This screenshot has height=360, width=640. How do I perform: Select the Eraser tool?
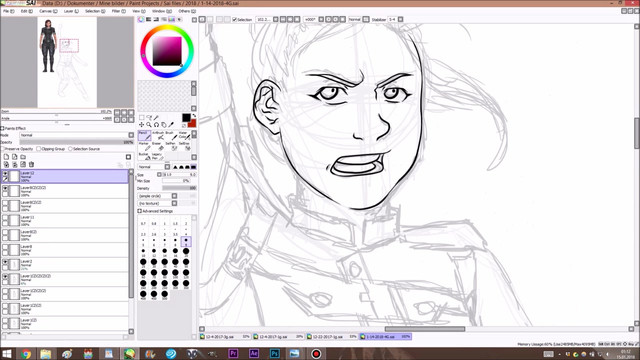(157, 146)
